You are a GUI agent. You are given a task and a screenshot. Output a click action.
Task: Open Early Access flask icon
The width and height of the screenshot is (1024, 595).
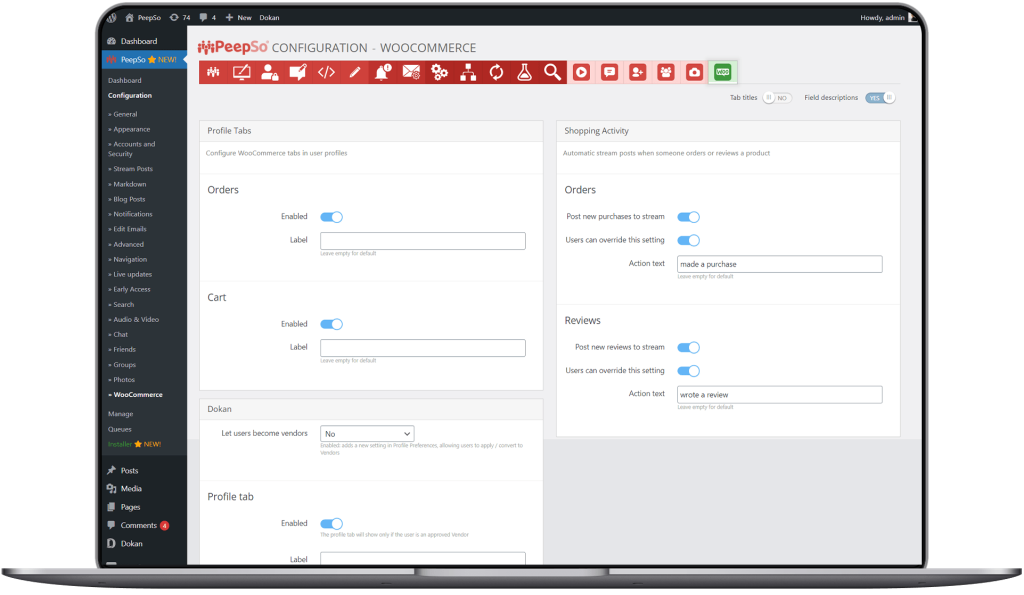pyautogui.click(x=524, y=72)
